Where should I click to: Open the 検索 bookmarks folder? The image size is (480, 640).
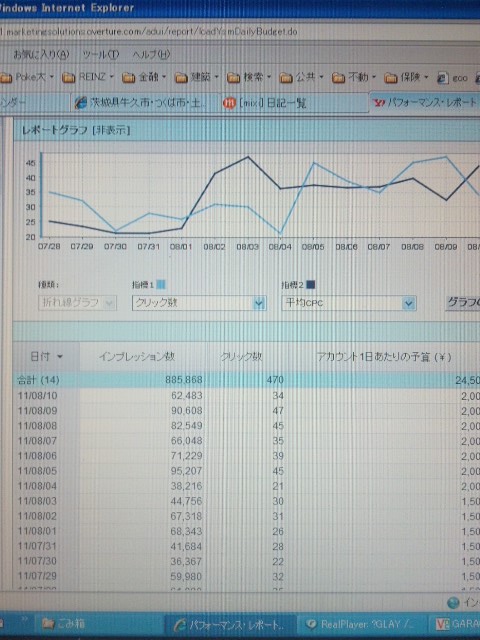point(249,77)
